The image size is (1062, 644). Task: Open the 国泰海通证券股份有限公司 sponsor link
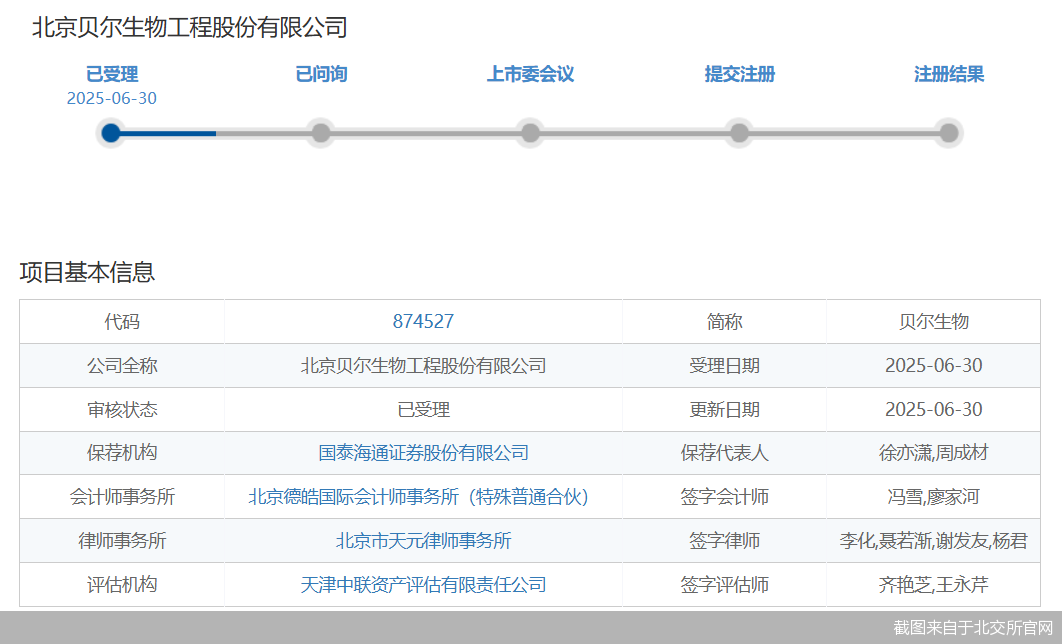(423, 453)
